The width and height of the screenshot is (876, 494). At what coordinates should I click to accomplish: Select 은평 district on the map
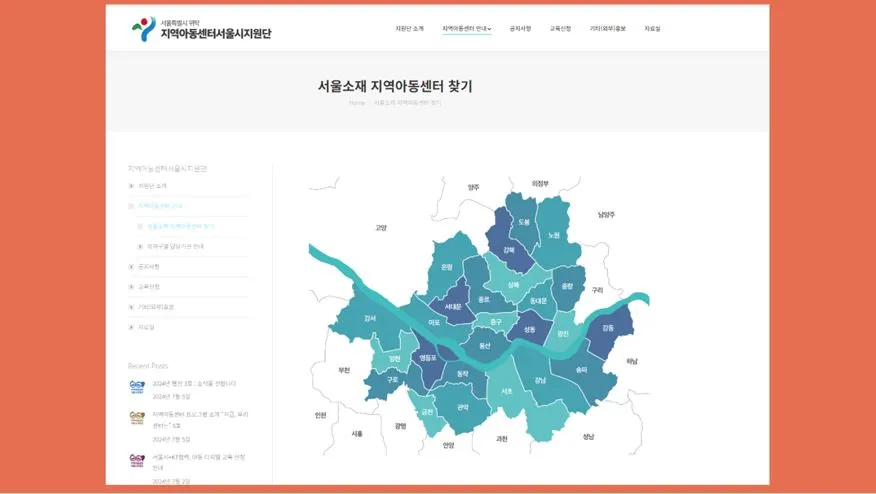[x=447, y=267]
